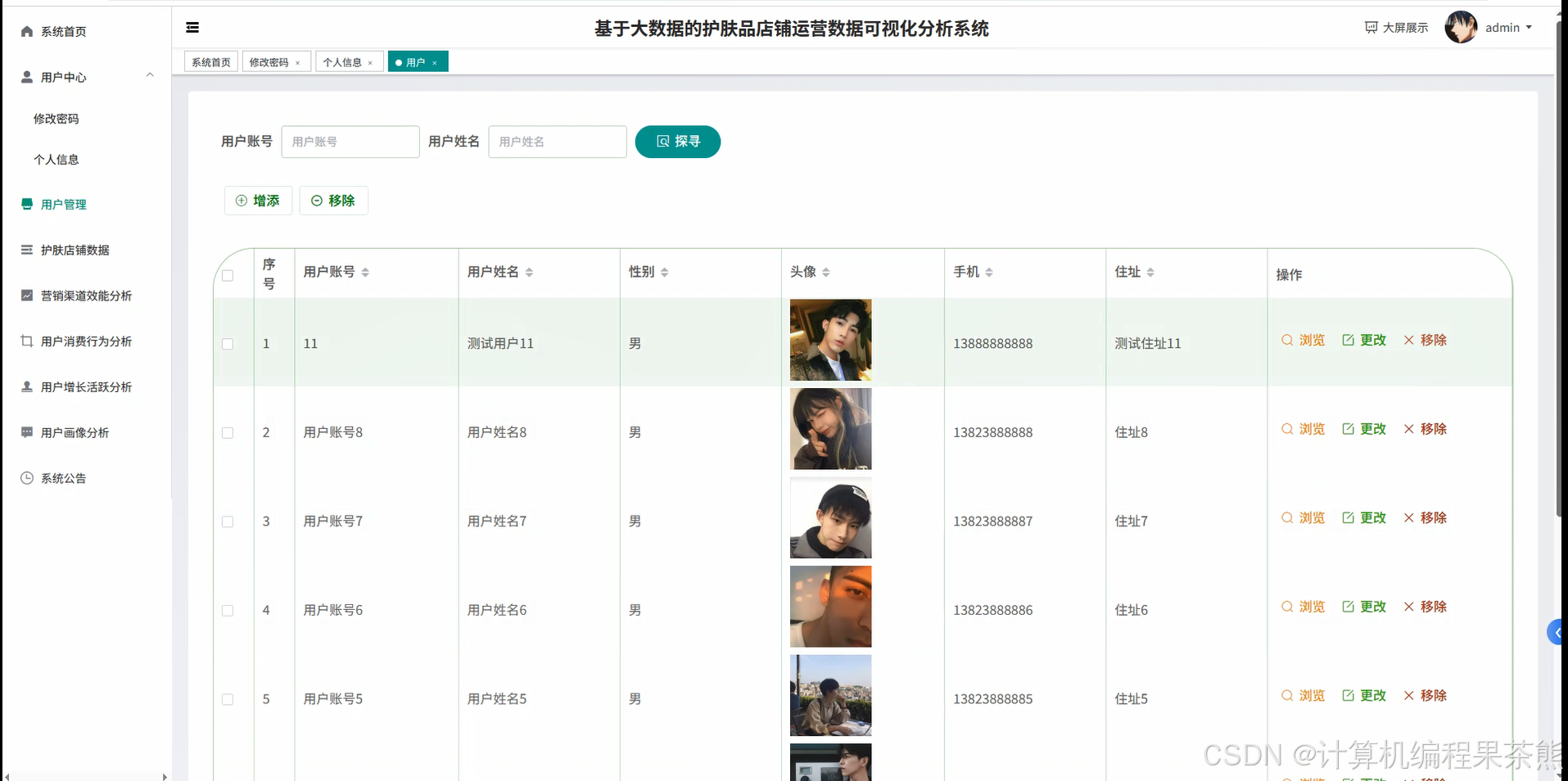The width and height of the screenshot is (1568, 781).
Task: Click 移除 for 测试用户11 row
Action: tap(1426, 340)
